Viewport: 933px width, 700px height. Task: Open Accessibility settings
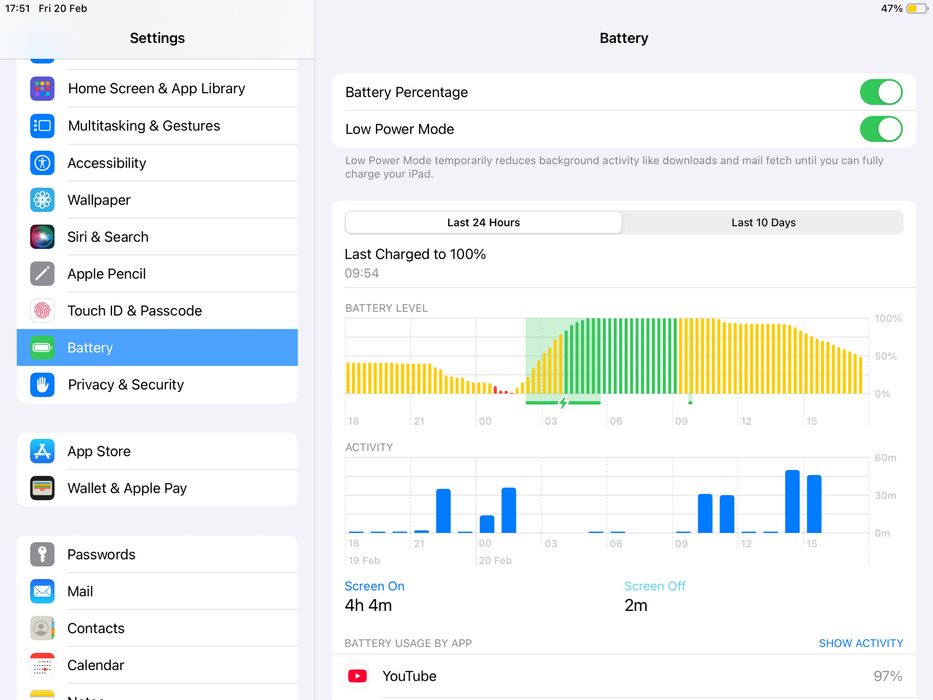[157, 162]
